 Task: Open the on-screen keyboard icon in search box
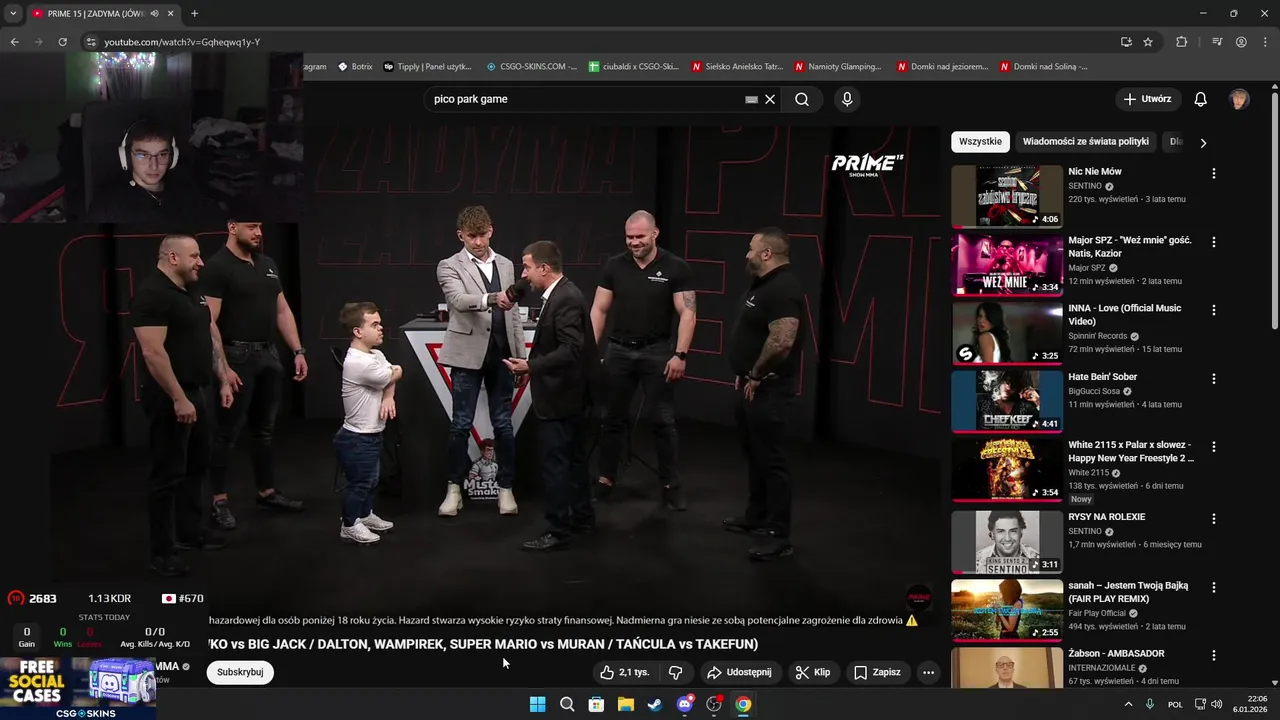(x=751, y=99)
